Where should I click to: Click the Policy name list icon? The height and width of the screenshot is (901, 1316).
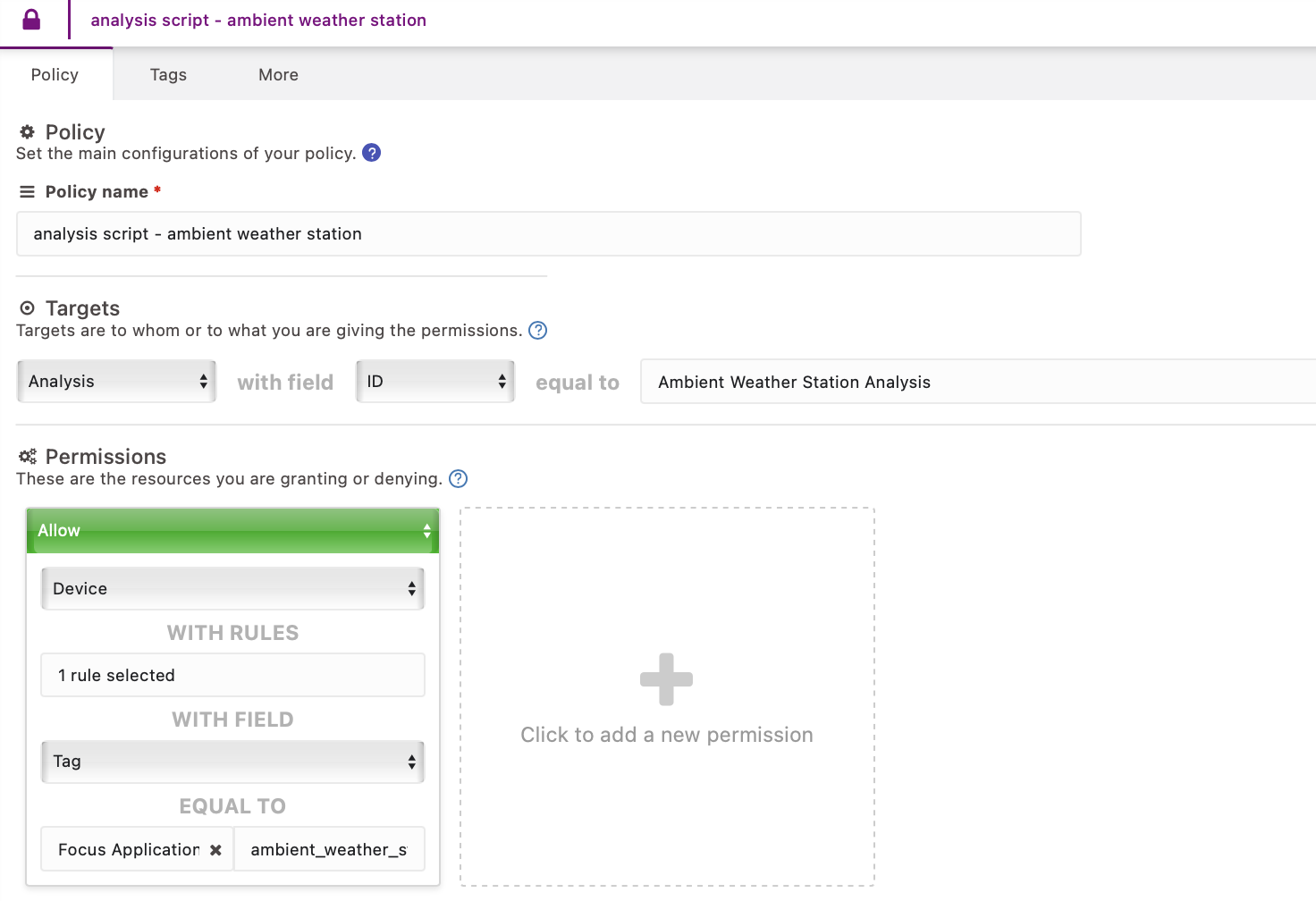pos(27,191)
